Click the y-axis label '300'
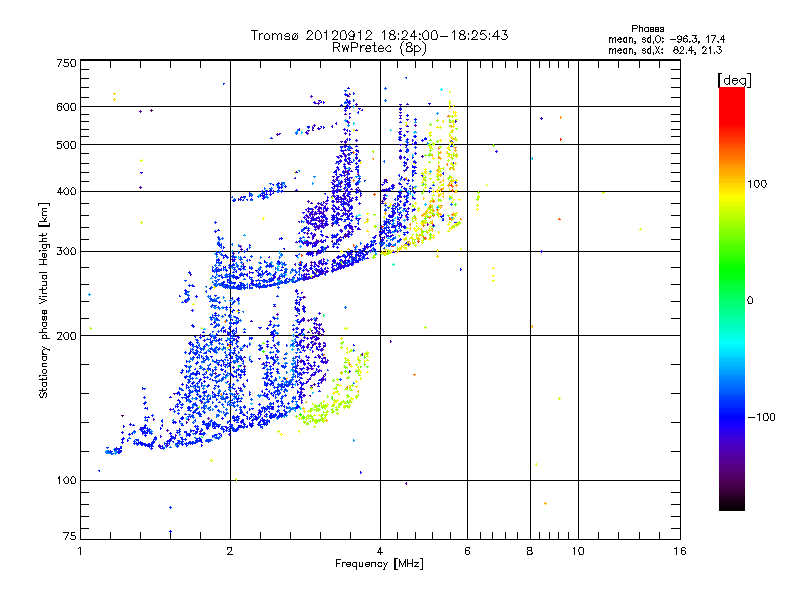 (66, 251)
